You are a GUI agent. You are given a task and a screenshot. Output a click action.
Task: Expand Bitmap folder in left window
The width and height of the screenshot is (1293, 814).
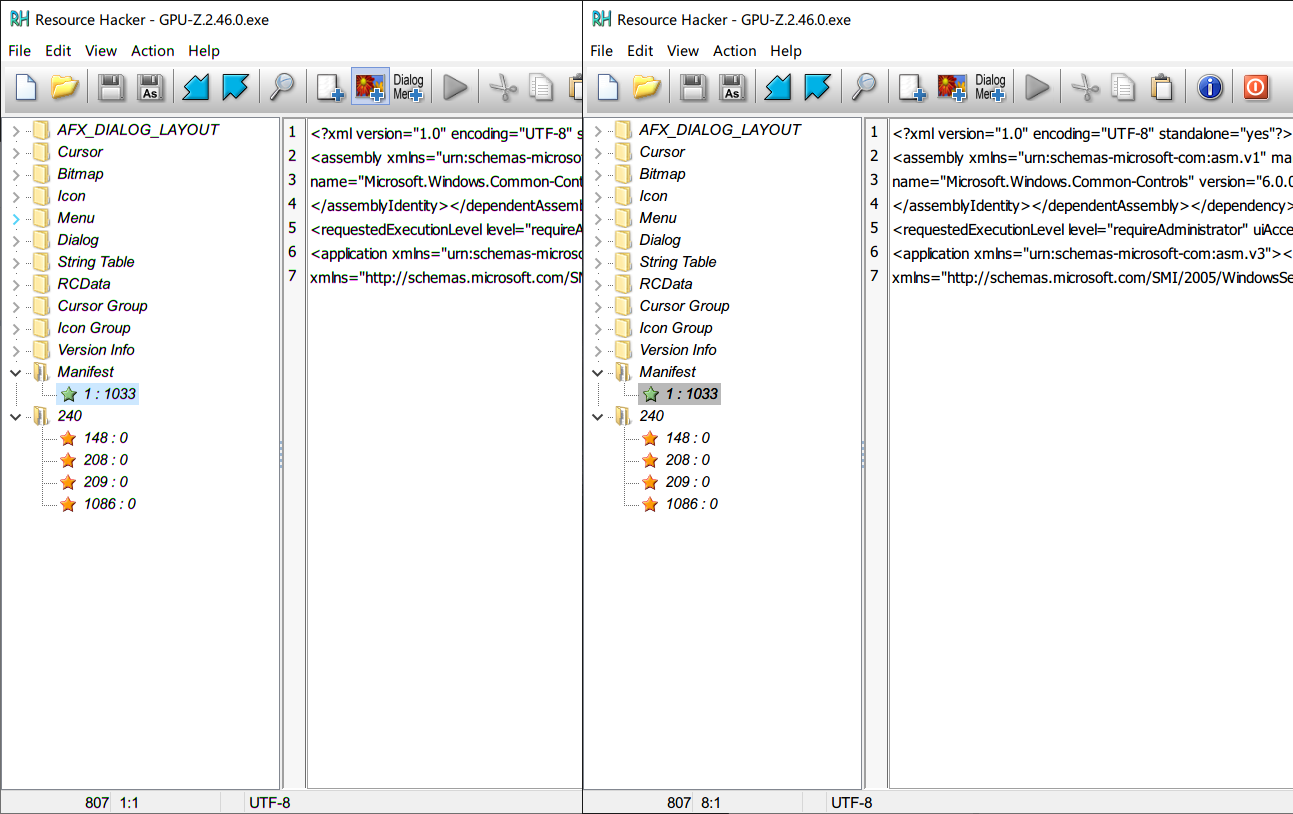[x=16, y=174]
